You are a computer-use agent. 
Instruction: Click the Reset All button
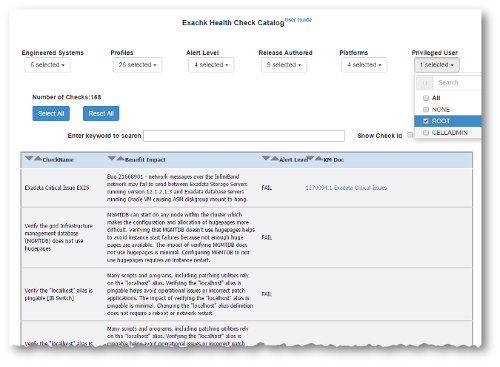(101, 114)
